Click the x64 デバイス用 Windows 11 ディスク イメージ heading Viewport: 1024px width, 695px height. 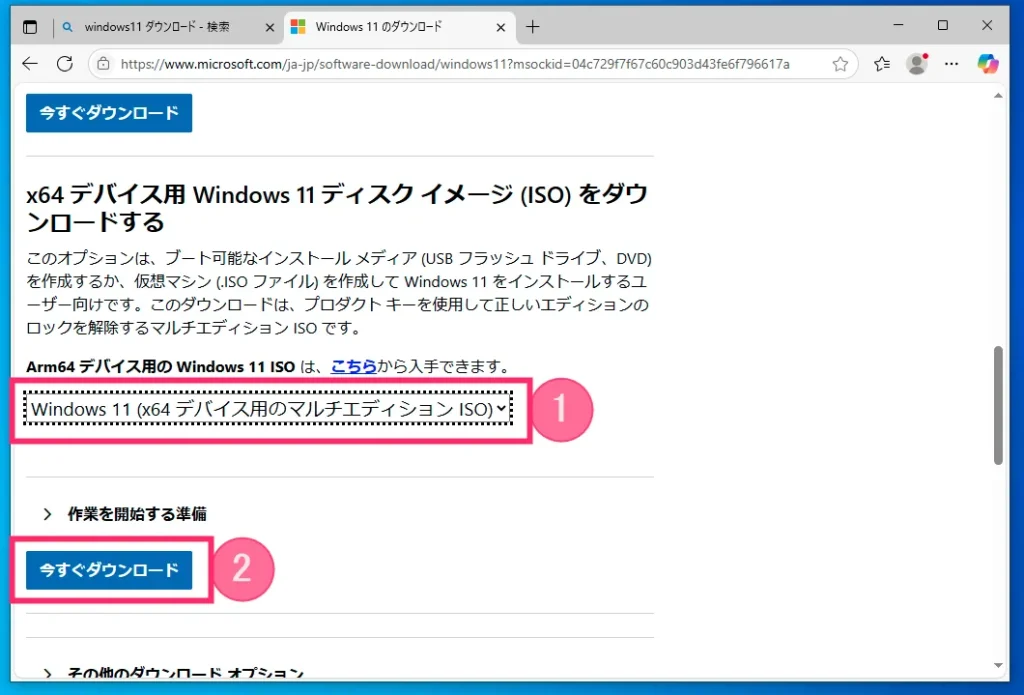pyautogui.click(x=337, y=208)
